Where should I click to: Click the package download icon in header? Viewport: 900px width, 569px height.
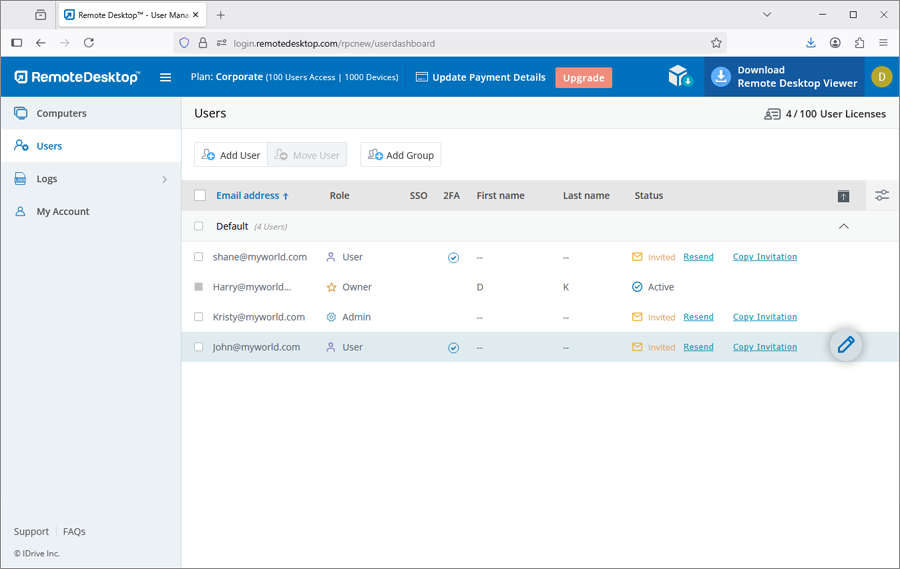coord(680,77)
